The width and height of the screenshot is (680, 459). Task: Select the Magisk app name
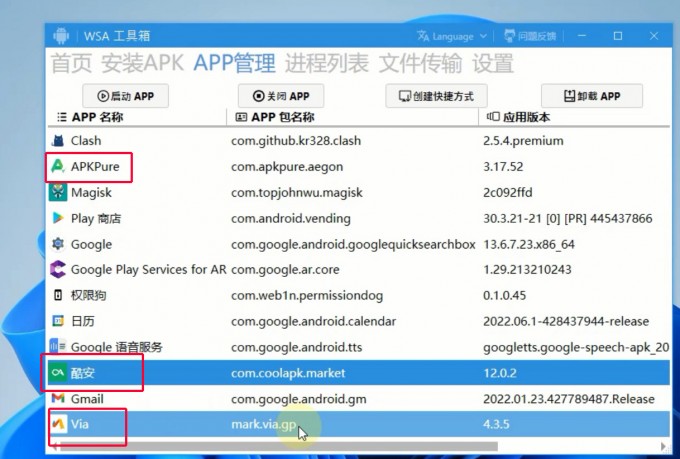point(91,193)
